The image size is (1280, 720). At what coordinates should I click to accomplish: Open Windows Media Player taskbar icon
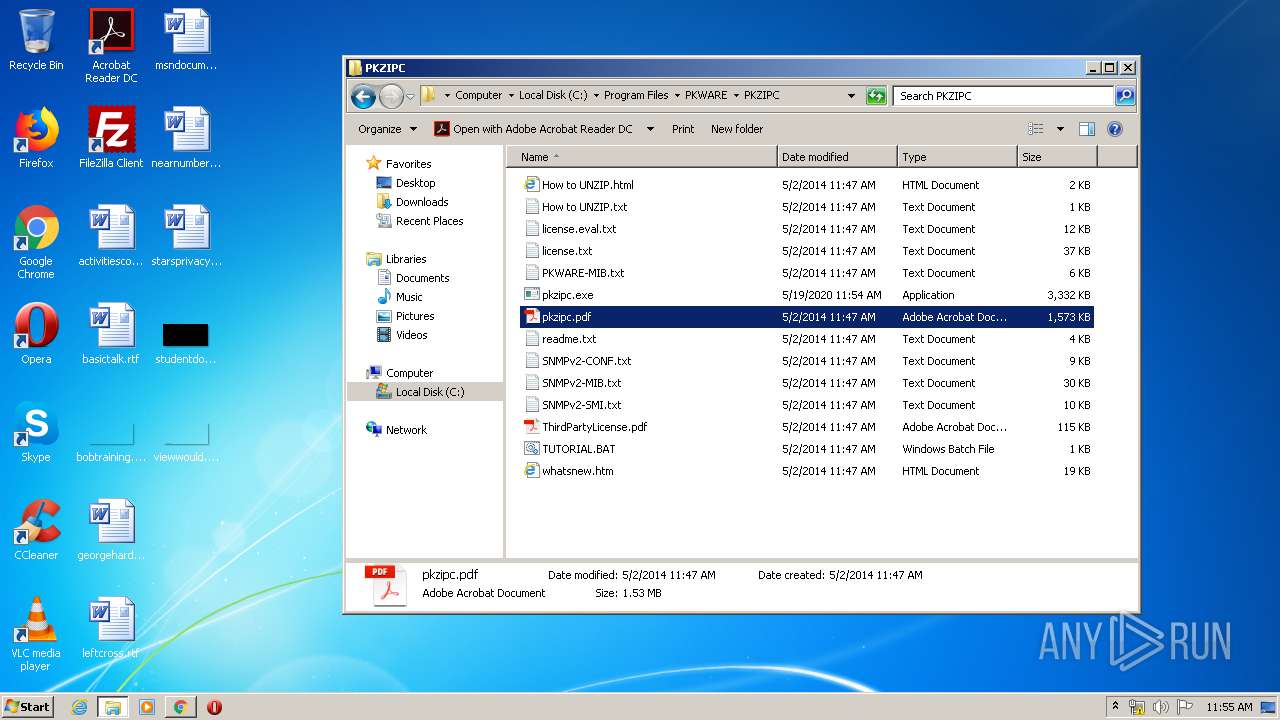click(x=147, y=707)
